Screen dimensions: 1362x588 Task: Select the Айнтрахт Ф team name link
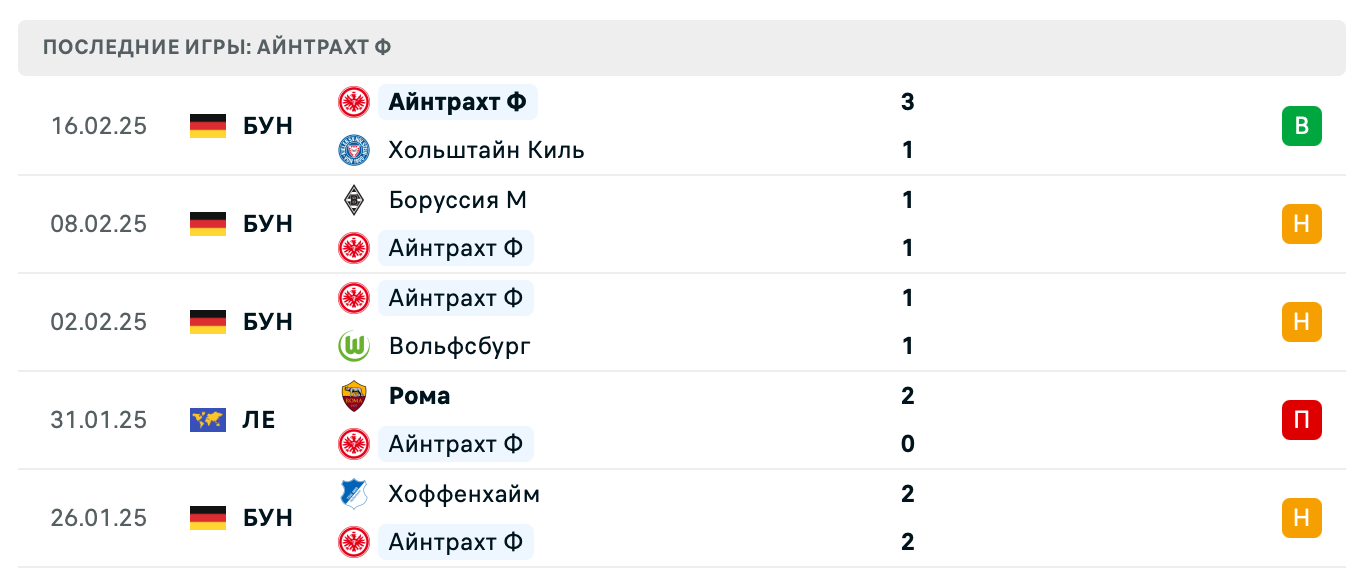pyautogui.click(x=456, y=102)
